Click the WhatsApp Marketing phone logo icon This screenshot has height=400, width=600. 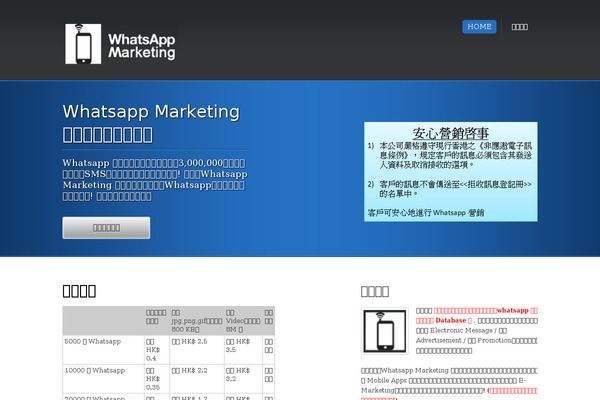[83, 44]
